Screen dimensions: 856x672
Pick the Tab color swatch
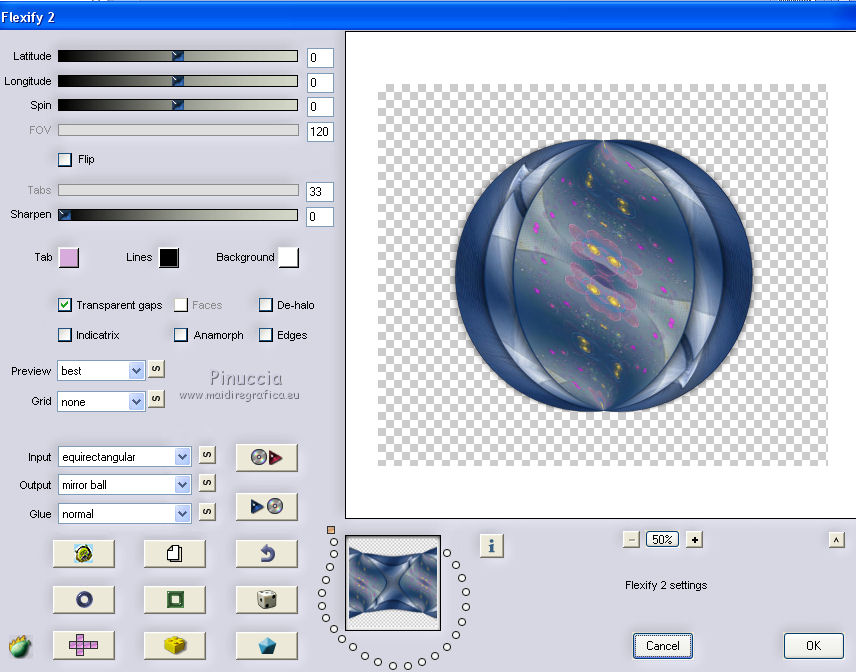(x=69, y=258)
